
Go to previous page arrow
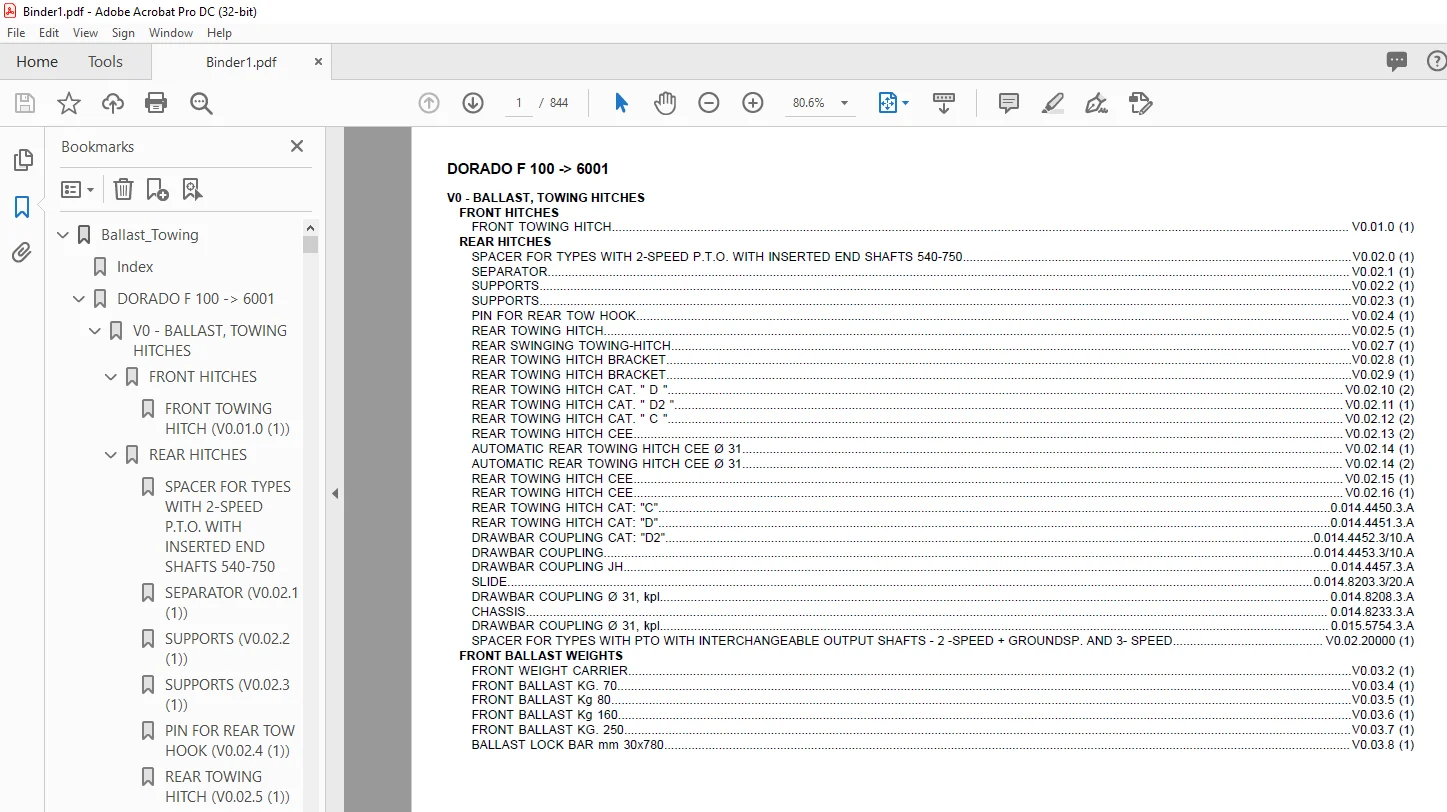click(429, 103)
